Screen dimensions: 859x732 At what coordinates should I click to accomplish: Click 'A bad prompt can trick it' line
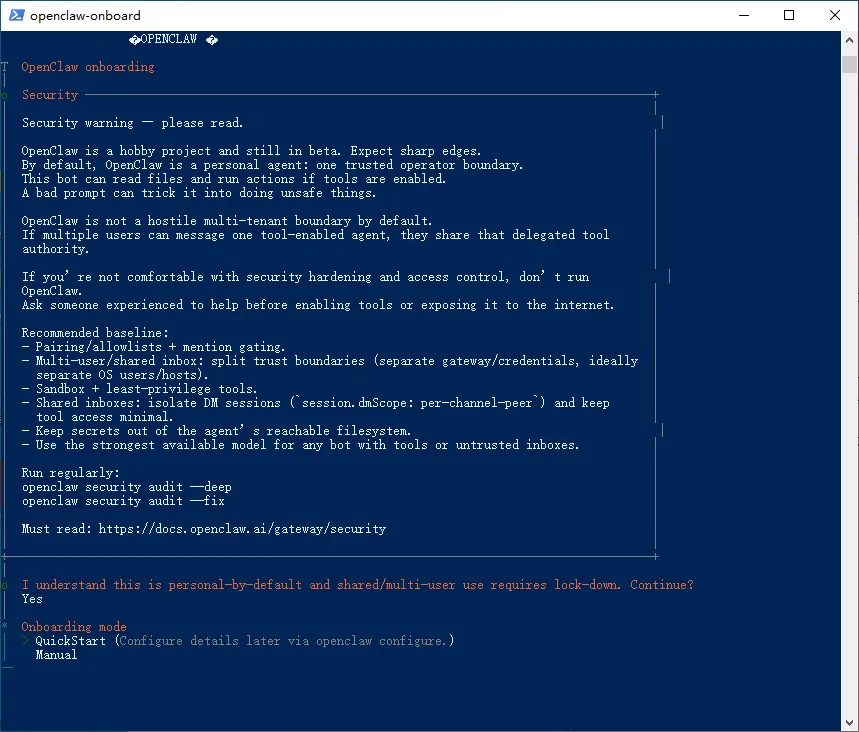point(199,193)
